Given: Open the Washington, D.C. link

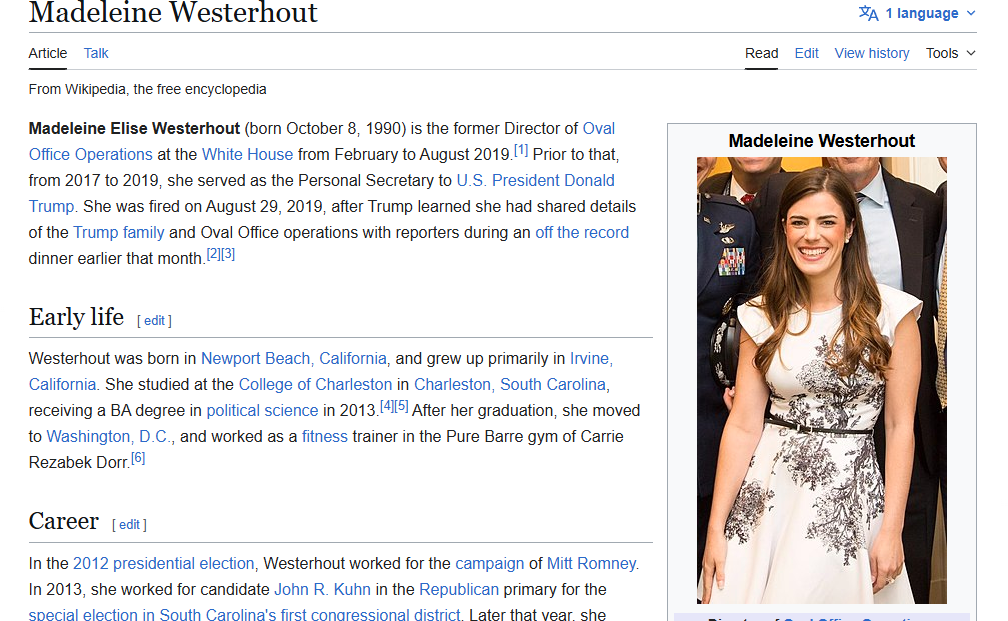Looking at the screenshot, I should [109, 436].
